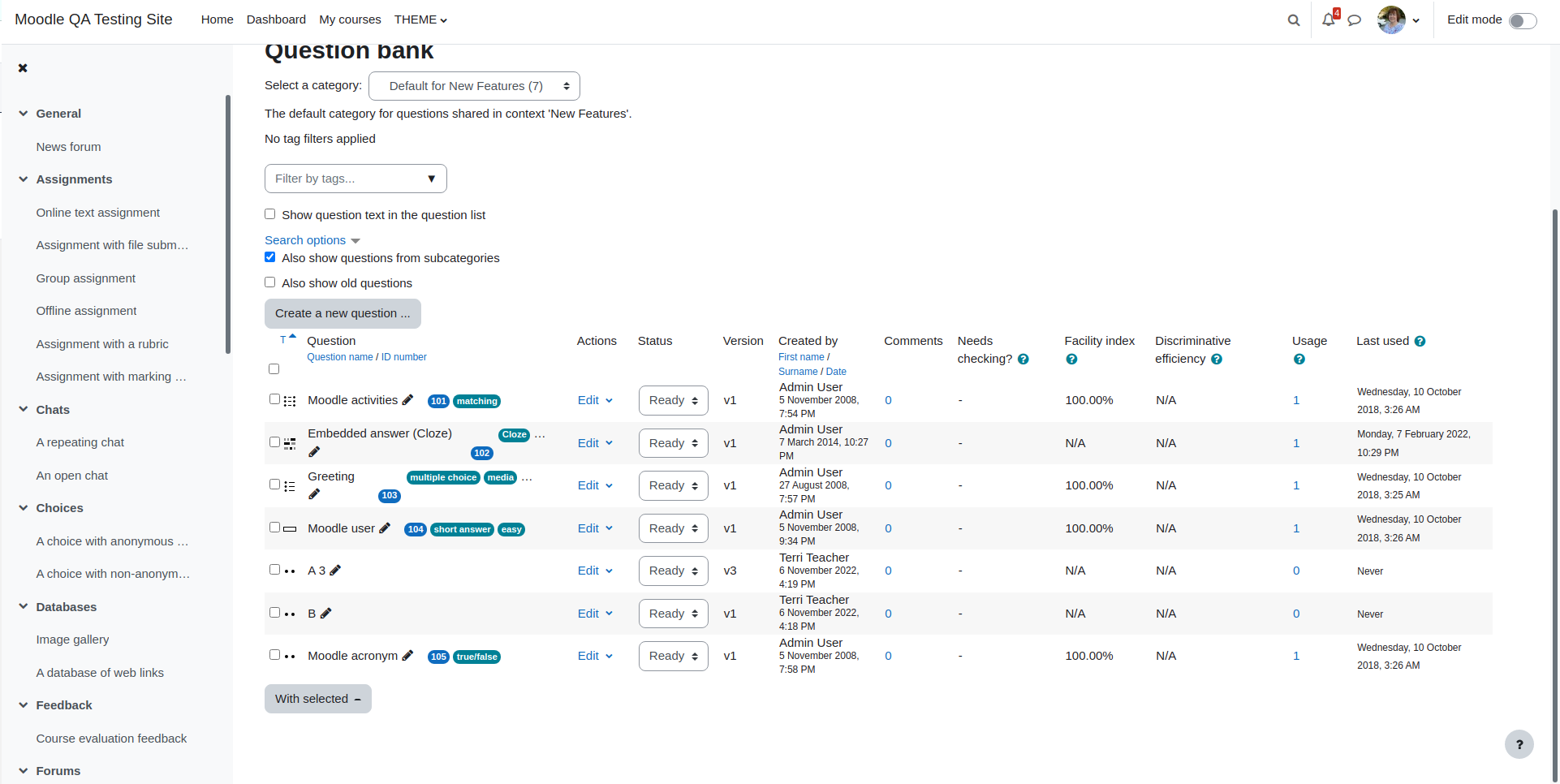Select the Embedded answer (Cloze) checkbox
This screenshot has height=784, width=1560.
click(275, 442)
